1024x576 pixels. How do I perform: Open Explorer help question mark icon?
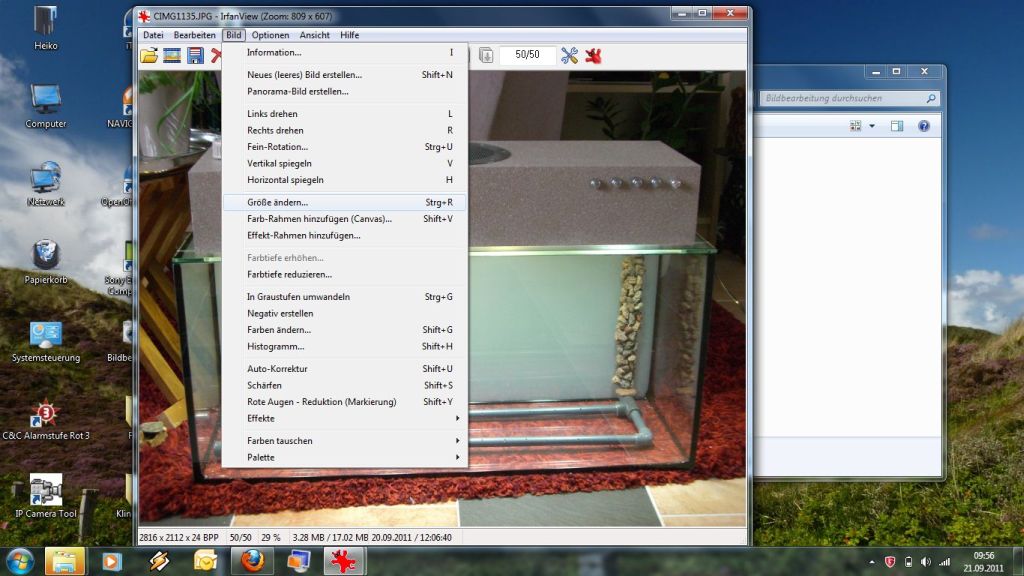(x=924, y=126)
